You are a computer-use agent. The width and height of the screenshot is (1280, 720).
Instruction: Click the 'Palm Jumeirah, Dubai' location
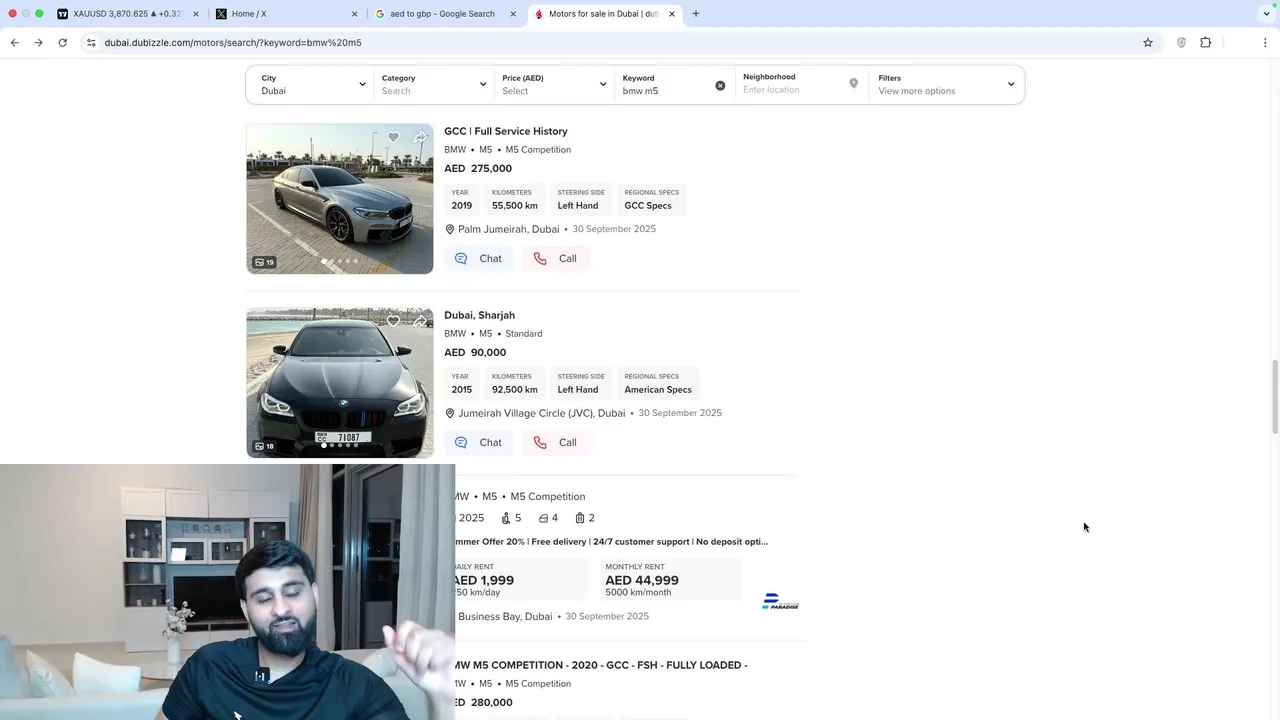(x=508, y=229)
